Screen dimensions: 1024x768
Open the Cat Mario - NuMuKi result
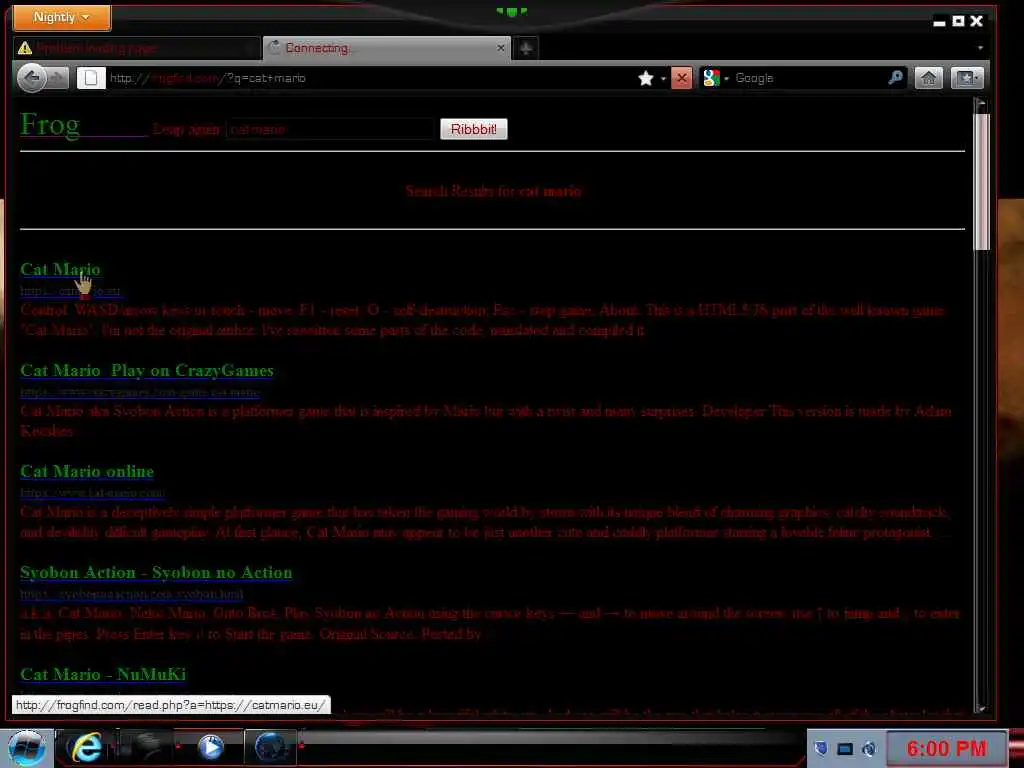pyautogui.click(x=103, y=673)
